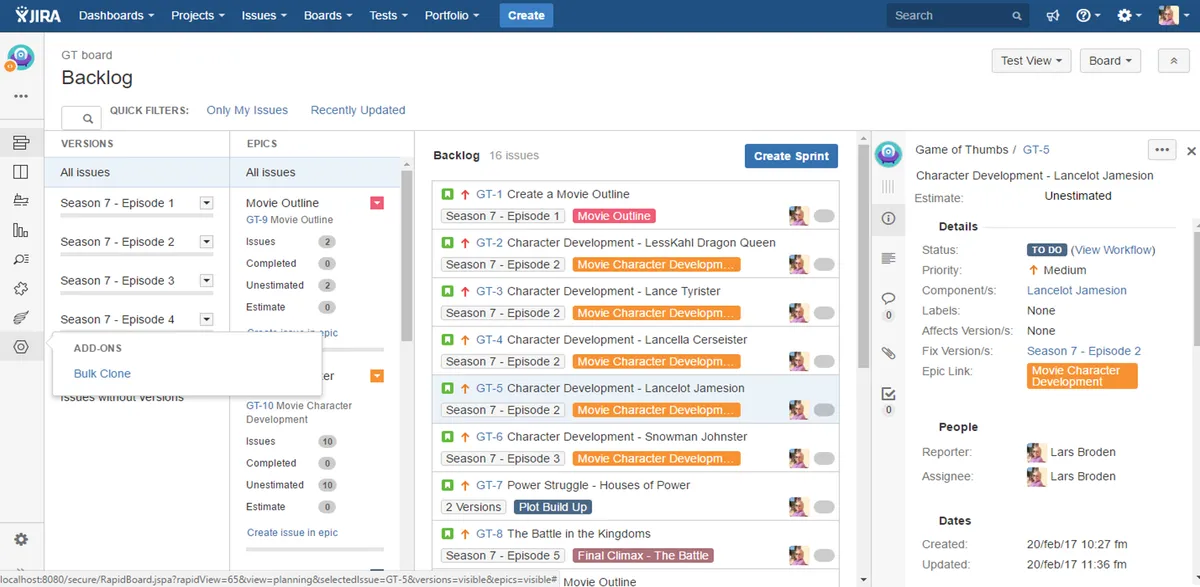Open the Dashboards menu

[116, 16]
